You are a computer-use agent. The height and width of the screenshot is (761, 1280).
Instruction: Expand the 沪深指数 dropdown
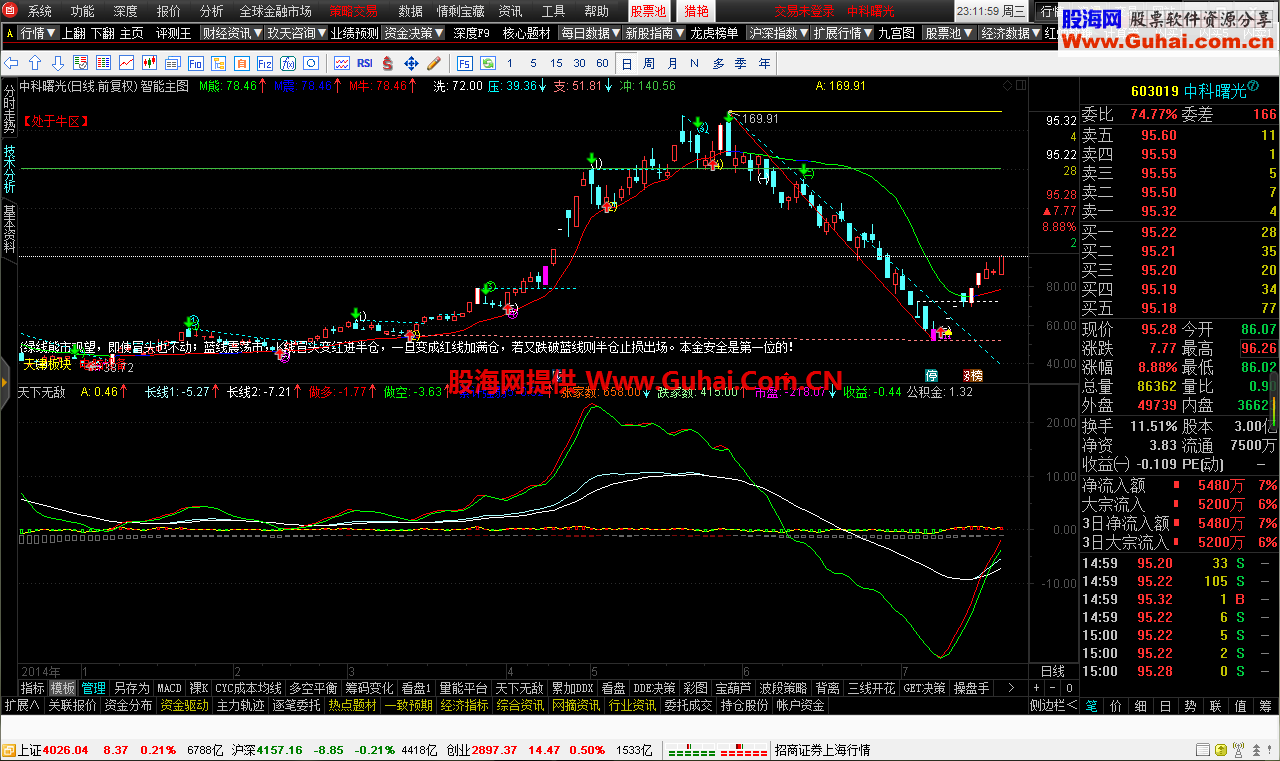point(777,33)
